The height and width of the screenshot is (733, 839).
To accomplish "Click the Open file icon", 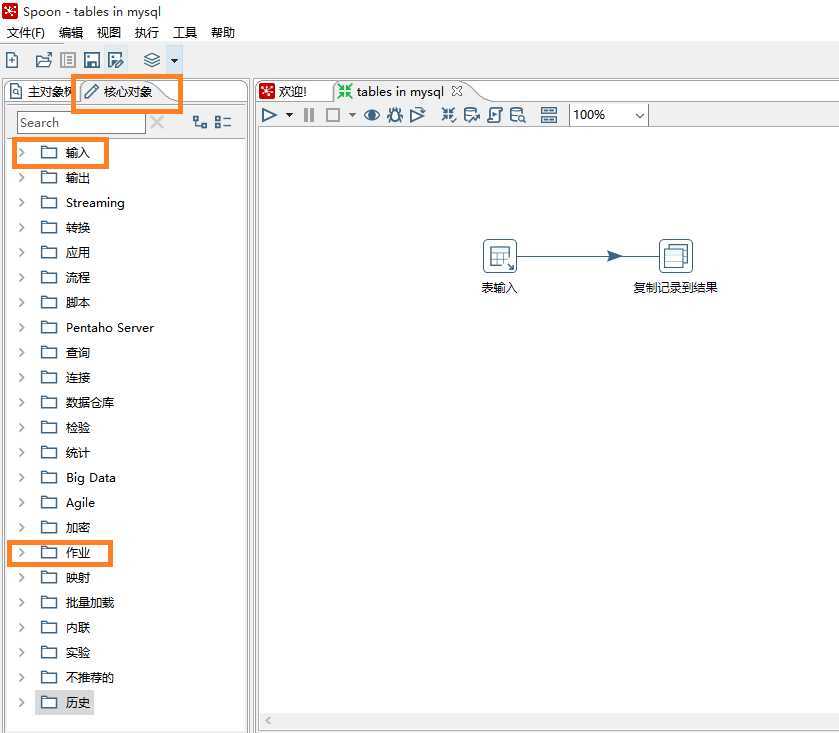I will click(x=43, y=60).
